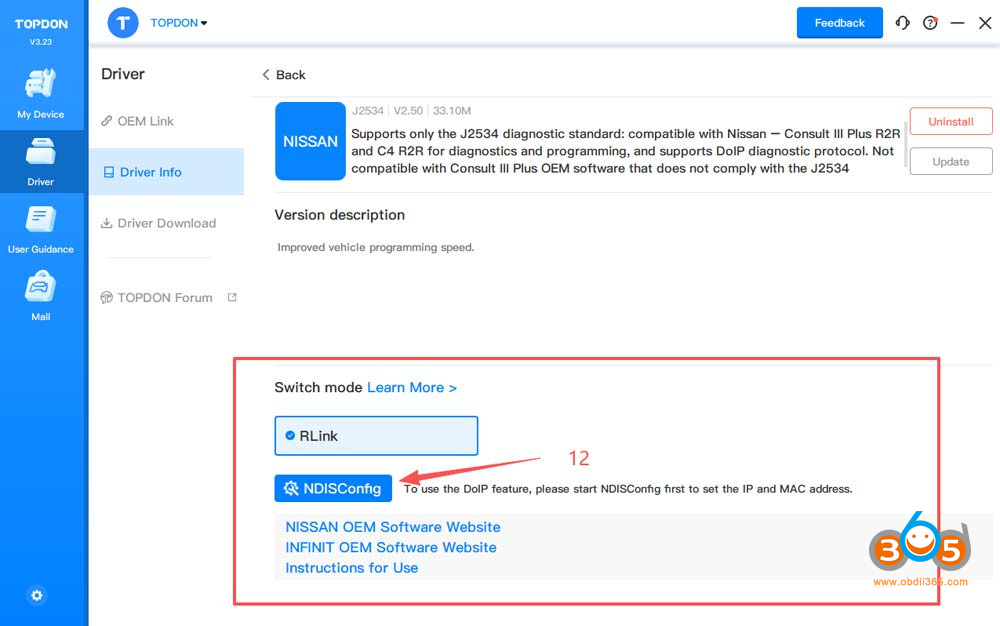Open the My Device sidebar section

pyautogui.click(x=41, y=93)
